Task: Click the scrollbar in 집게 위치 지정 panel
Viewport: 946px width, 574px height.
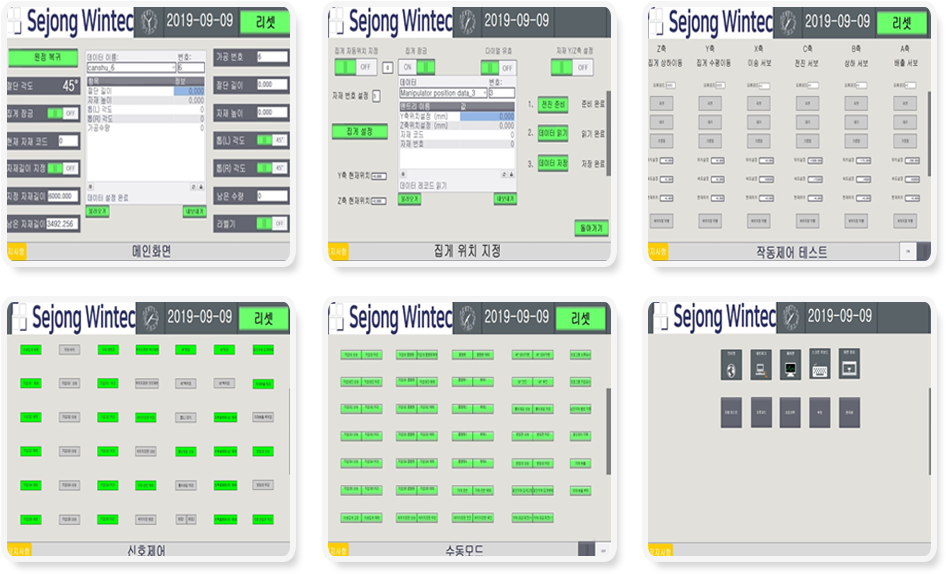Action: tap(607, 135)
